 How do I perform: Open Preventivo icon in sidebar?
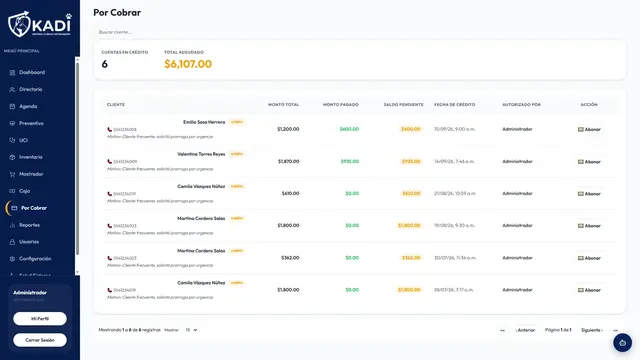pos(12,123)
